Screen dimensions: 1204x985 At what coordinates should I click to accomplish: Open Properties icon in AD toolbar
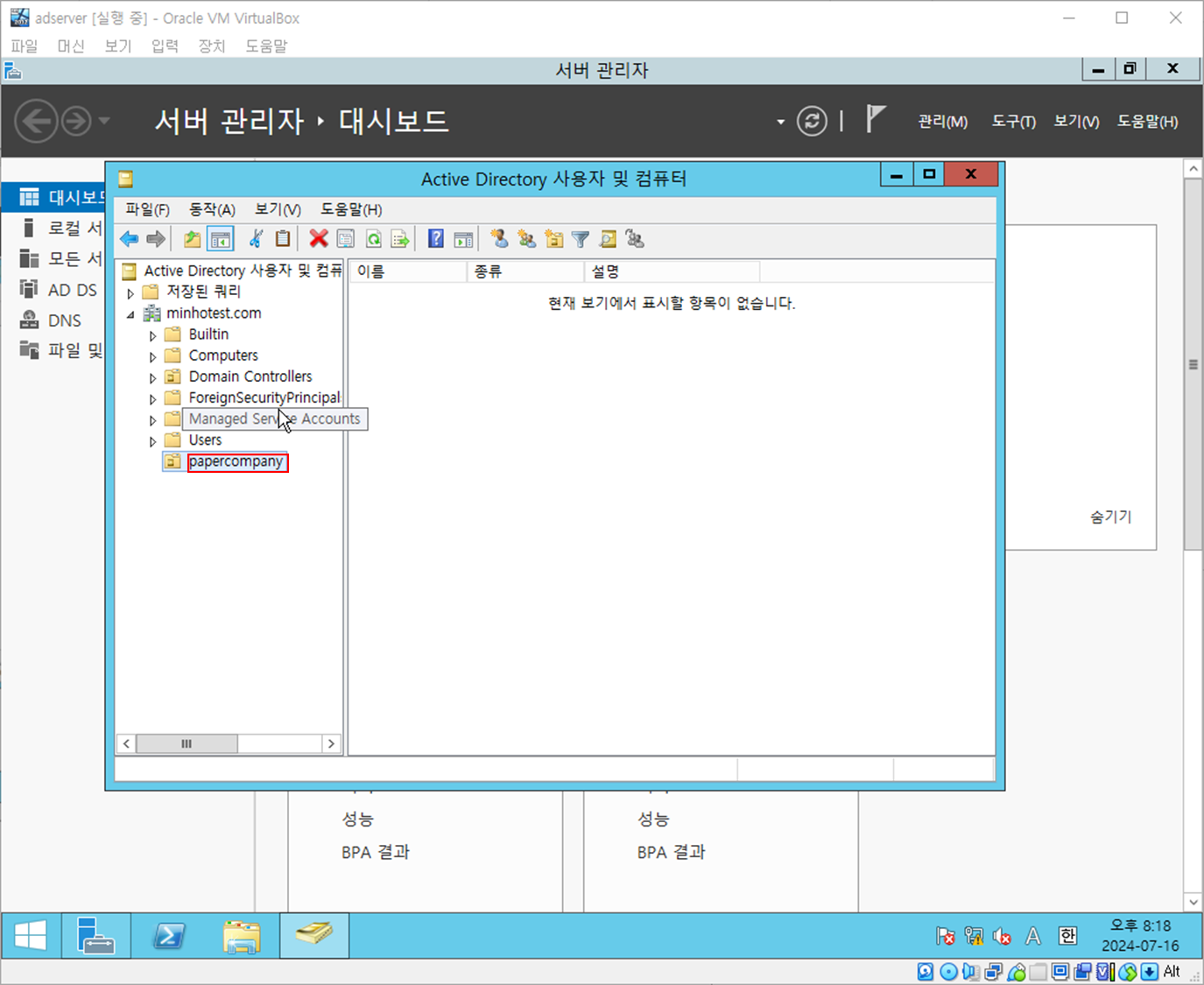[x=346, y=239]
